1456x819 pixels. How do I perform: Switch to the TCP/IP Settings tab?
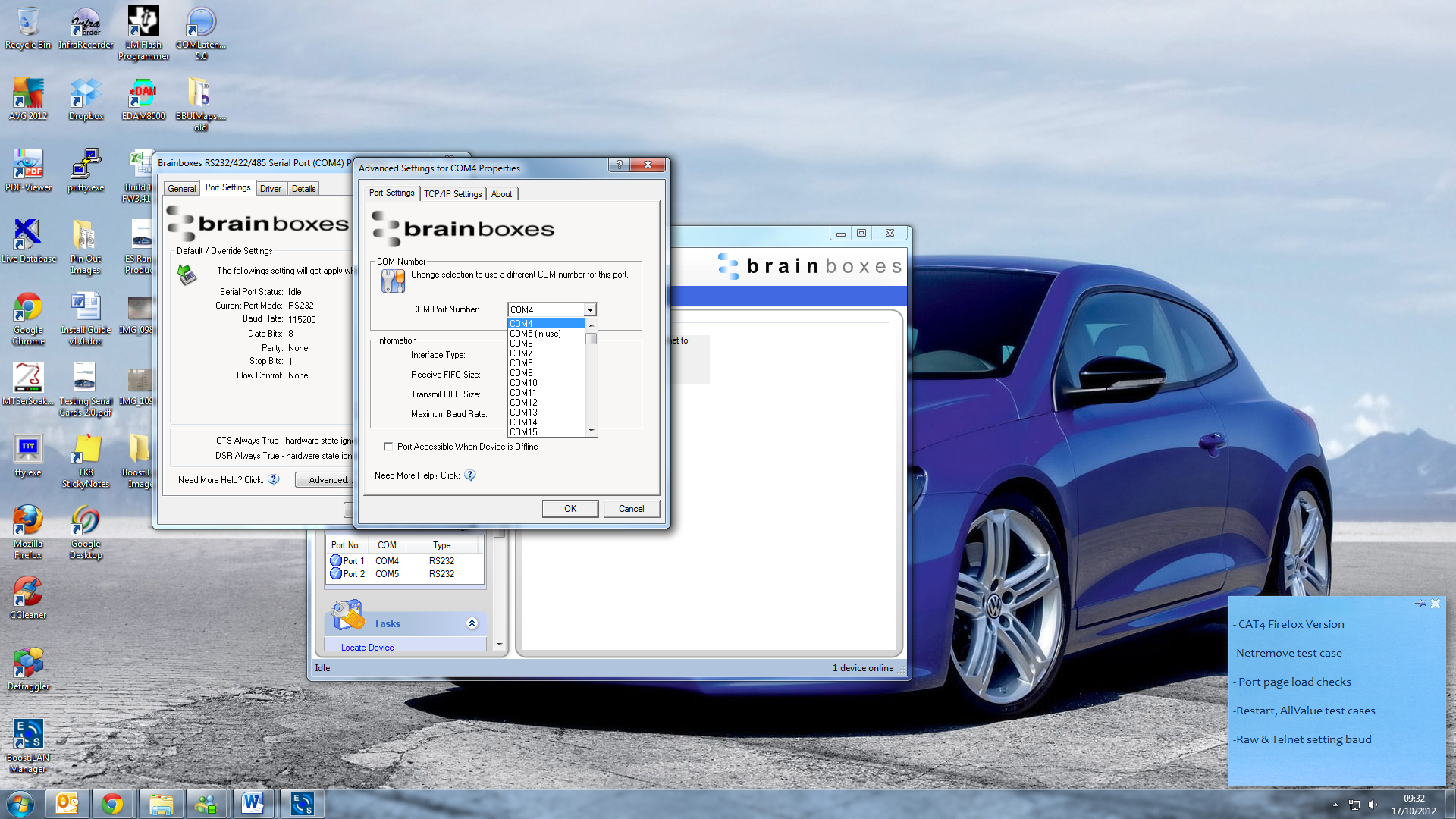click(453, 194)
